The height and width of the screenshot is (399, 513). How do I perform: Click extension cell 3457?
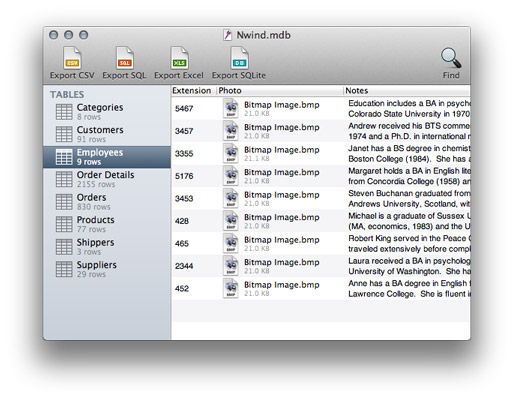coord(184,131)
